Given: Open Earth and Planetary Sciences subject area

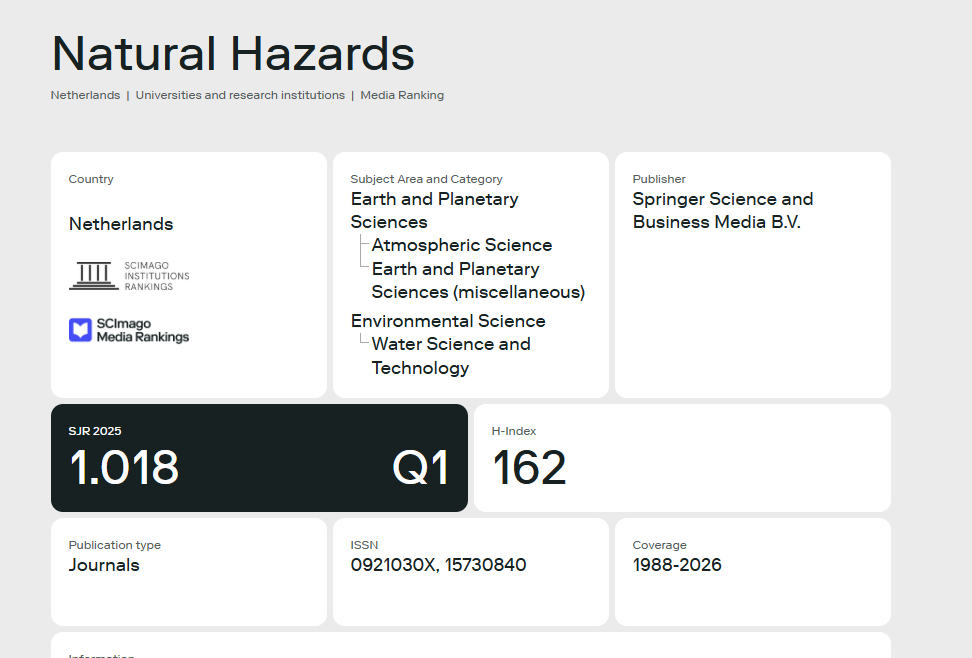Looking at the screenshot, I should tap(435, 210).
